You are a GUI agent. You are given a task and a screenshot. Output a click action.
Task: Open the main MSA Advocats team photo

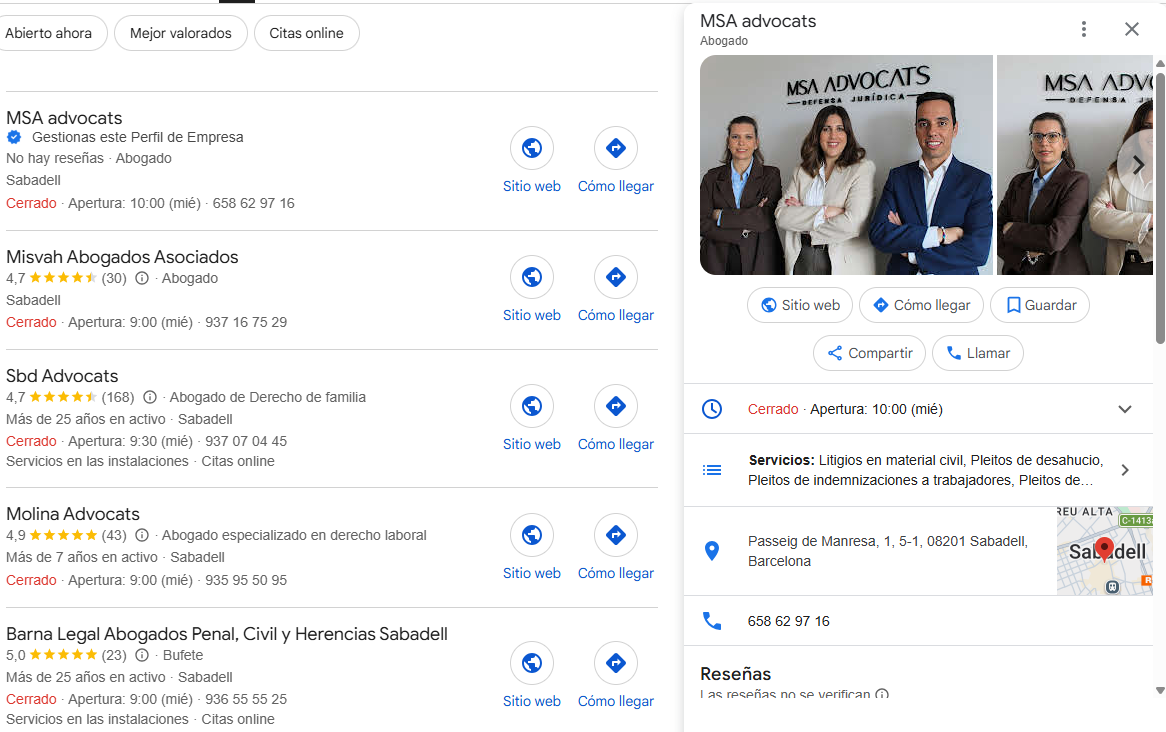pyautogui.click(x=846, y=165)
